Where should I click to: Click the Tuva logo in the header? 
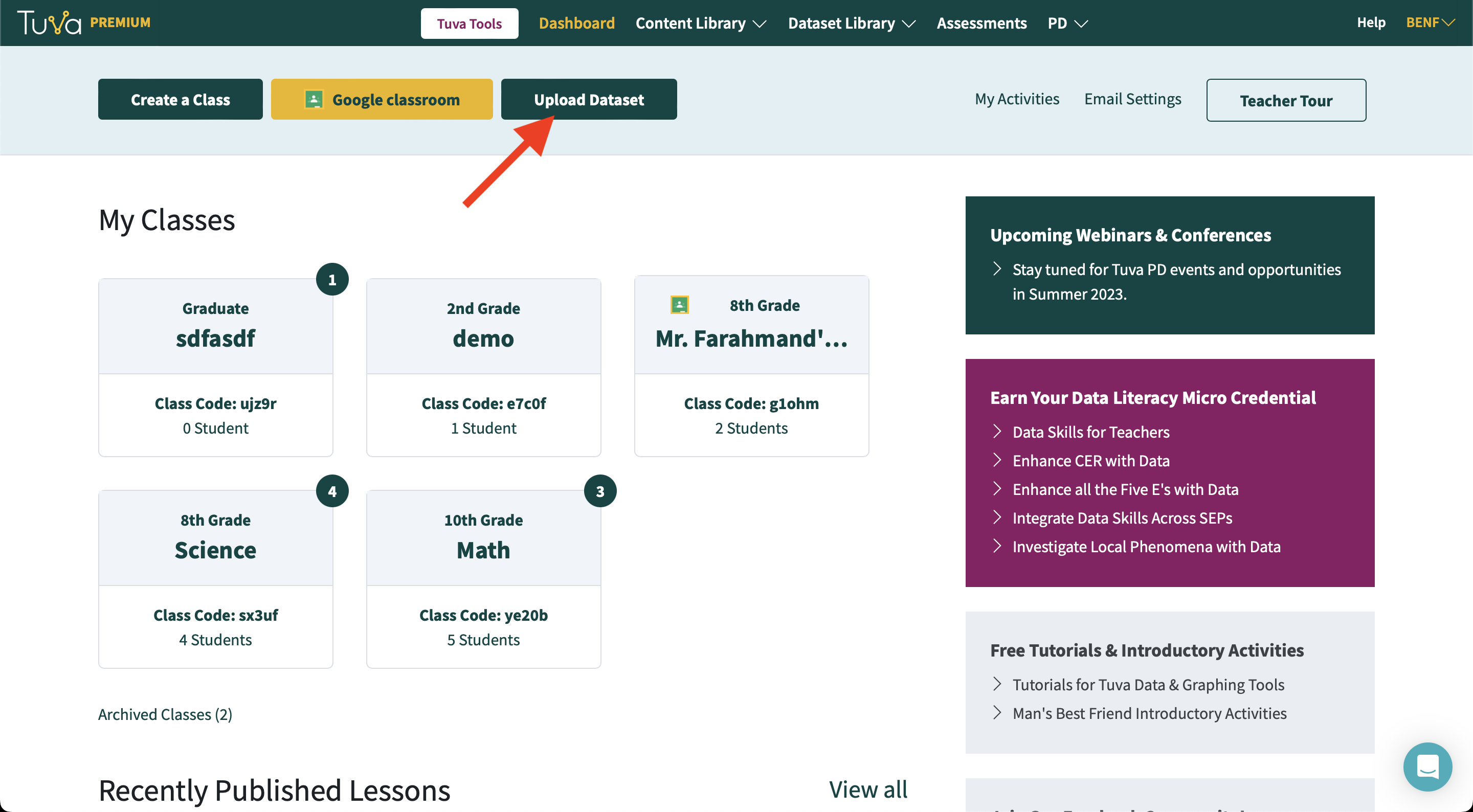[49, 23]
